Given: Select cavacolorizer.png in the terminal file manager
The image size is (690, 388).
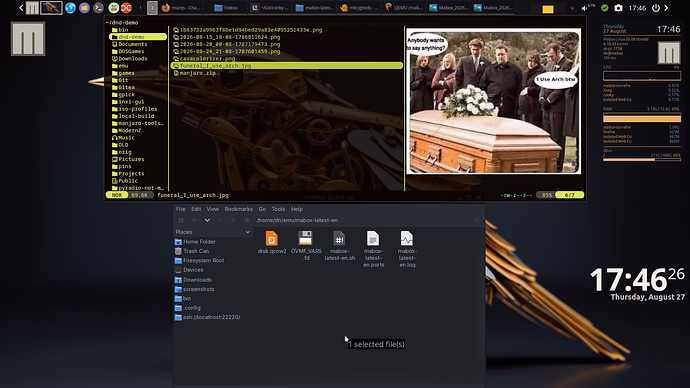Looking at the screenshot, I should (x=204, y=59).
